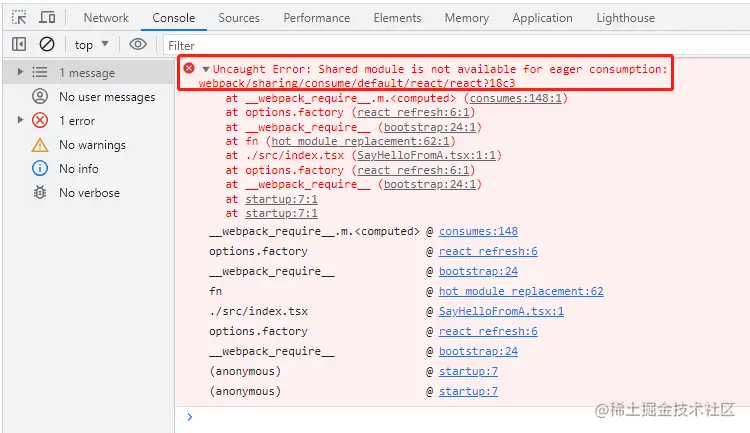Open hot module replacement:62 source link
Screen dimensions: 750x433
(521, 291)
